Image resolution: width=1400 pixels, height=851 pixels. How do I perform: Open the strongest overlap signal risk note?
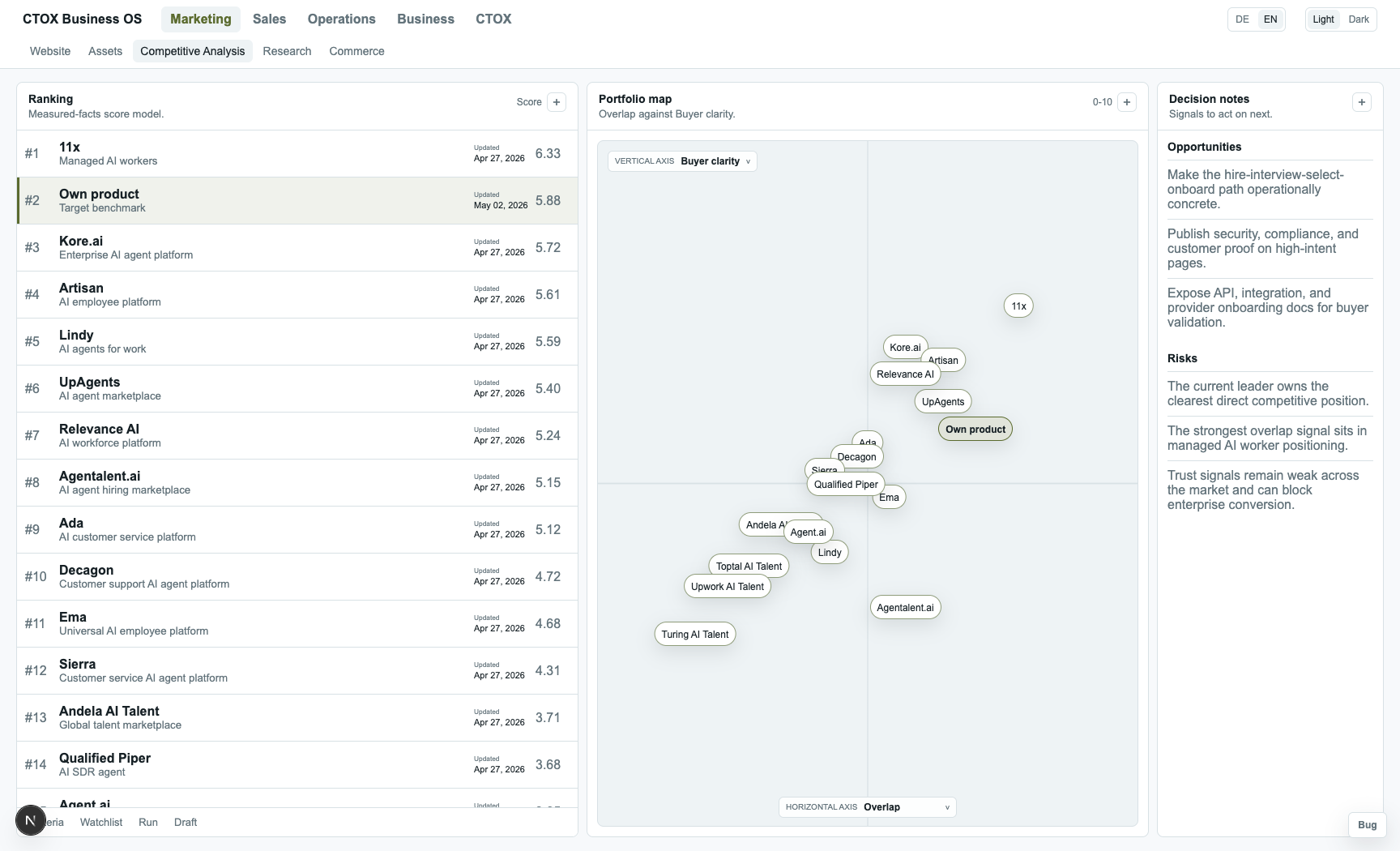click(x=1270, y=438)
